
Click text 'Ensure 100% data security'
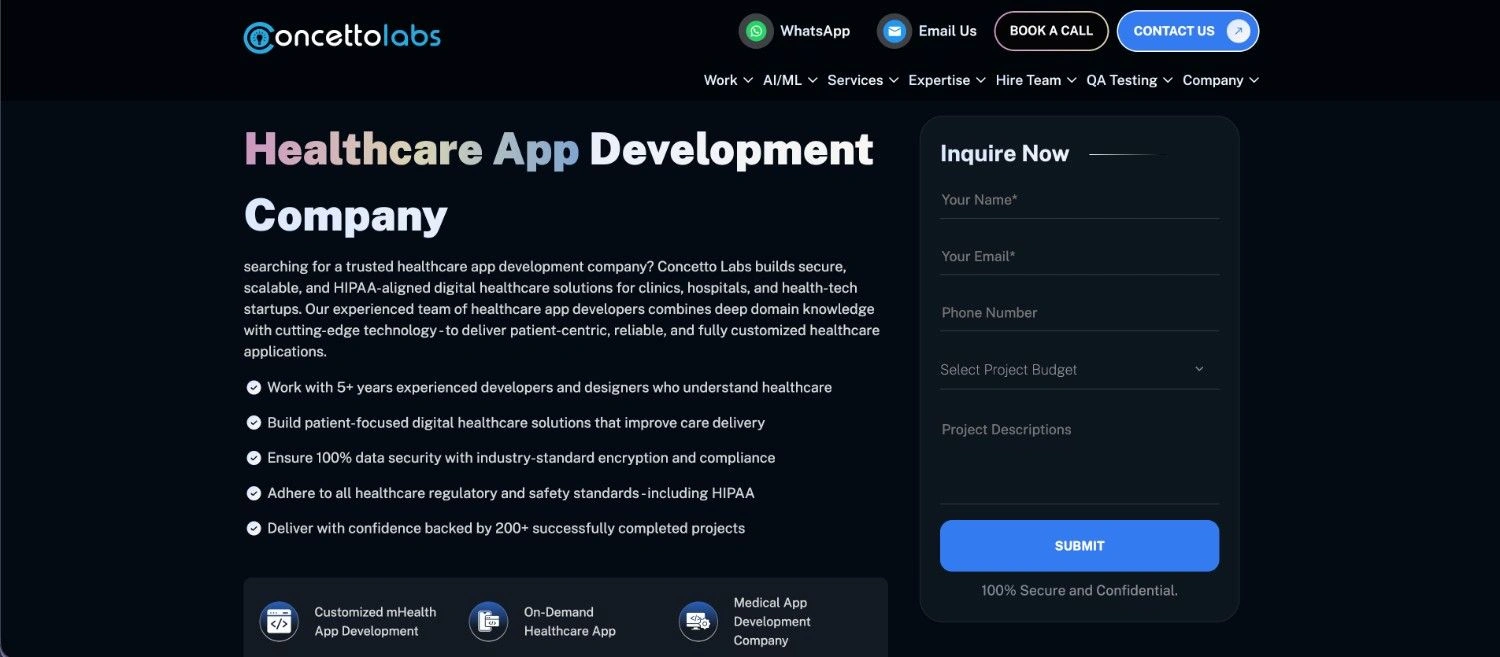tap(521, 457)
